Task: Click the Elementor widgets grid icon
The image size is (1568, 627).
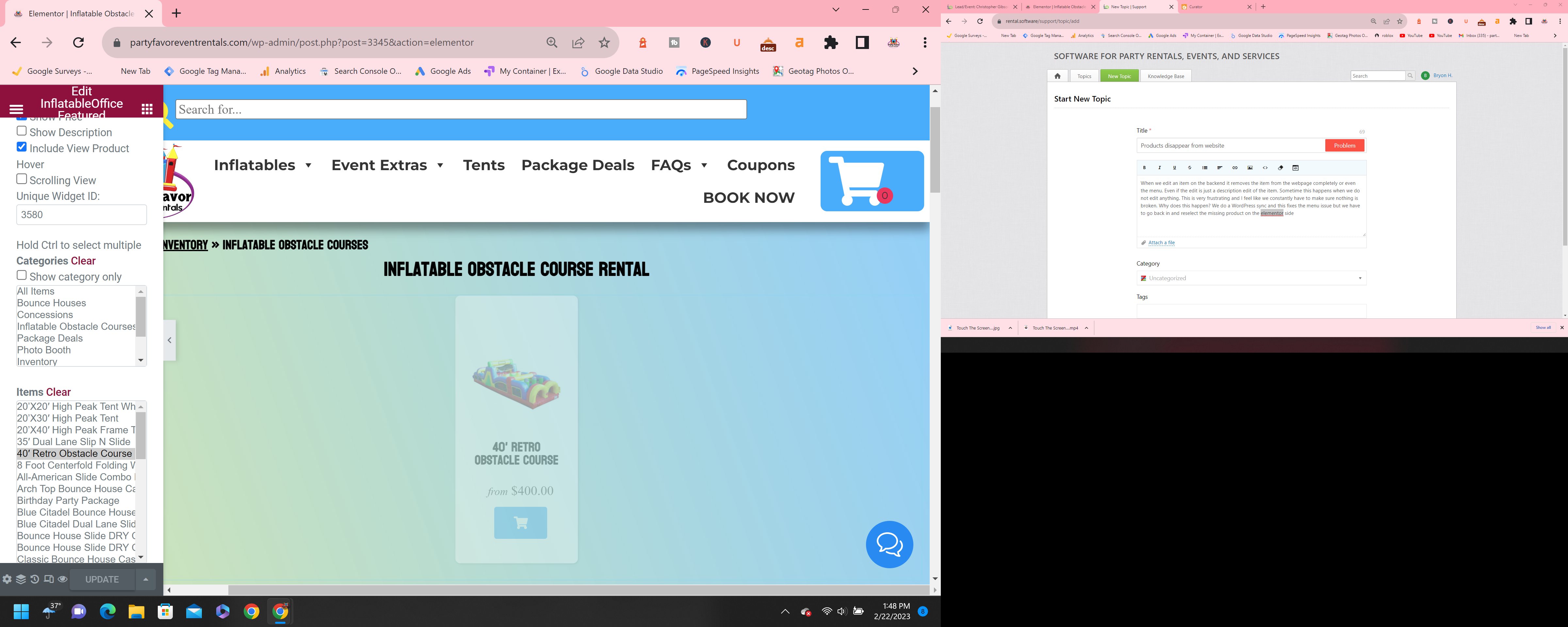Action: click(147, 109)
